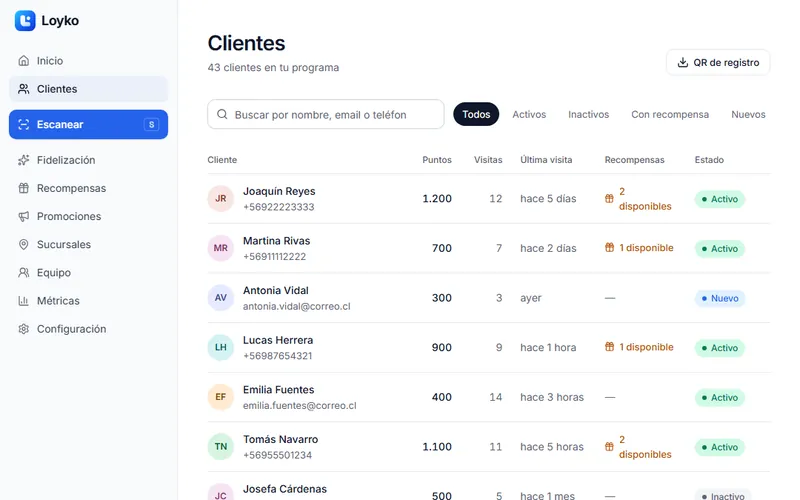Select the Nuevos filter tab
The image size is (800, 500).
pyautogui.click(x=748, y=114)
